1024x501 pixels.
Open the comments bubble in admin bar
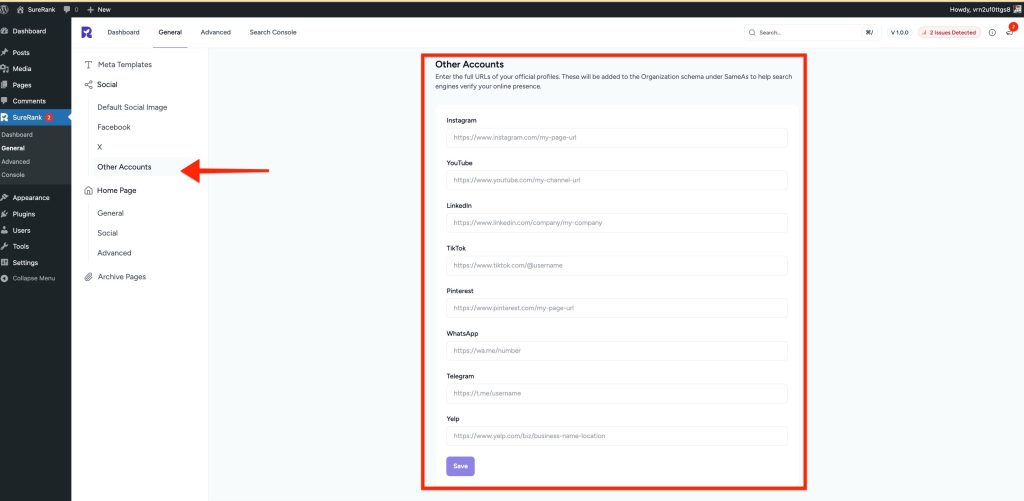coord(71,10)
